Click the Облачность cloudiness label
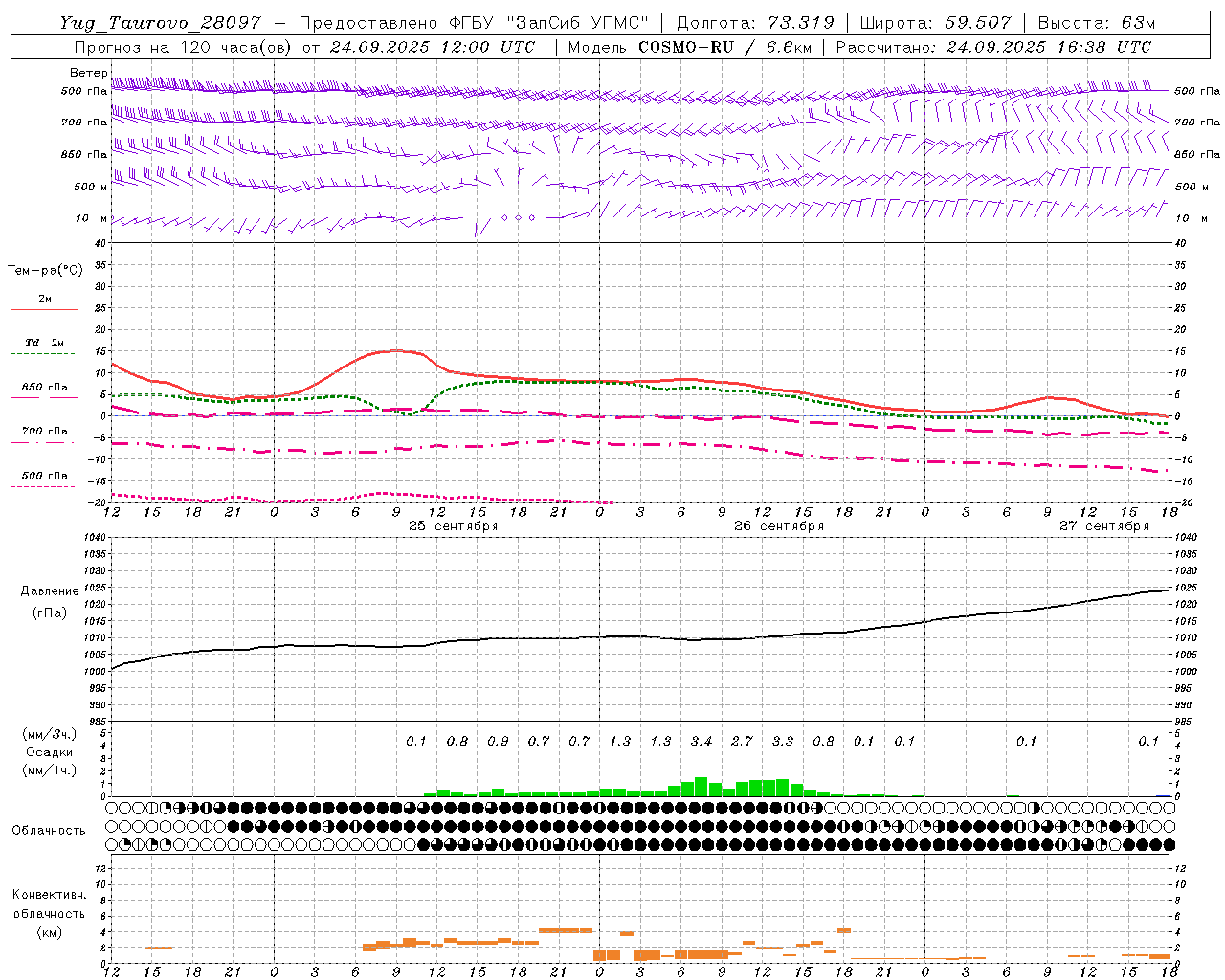This screenshot has width=1225, height=980. 49,831
